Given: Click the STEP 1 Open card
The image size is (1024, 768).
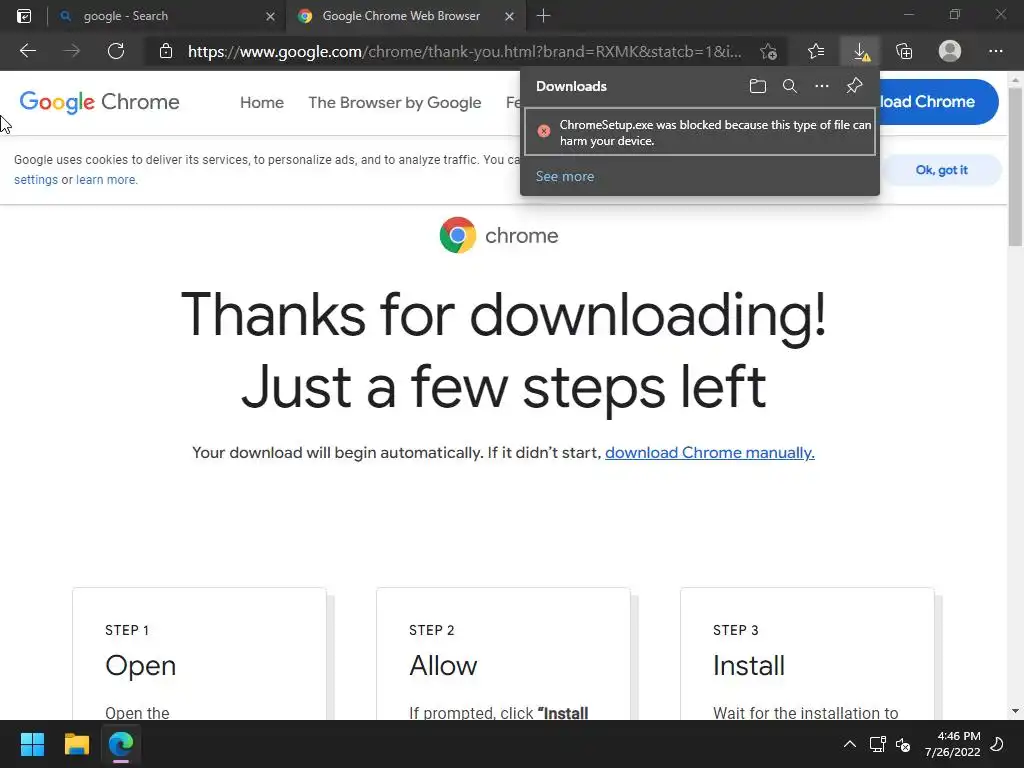Looking at the screenshot, I should 199,654.
